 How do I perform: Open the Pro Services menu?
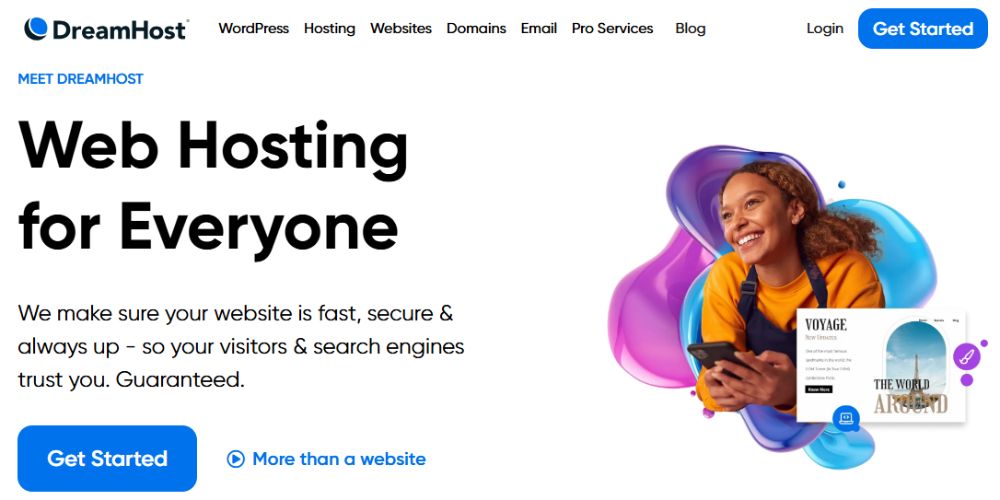[x=612, y=29]
